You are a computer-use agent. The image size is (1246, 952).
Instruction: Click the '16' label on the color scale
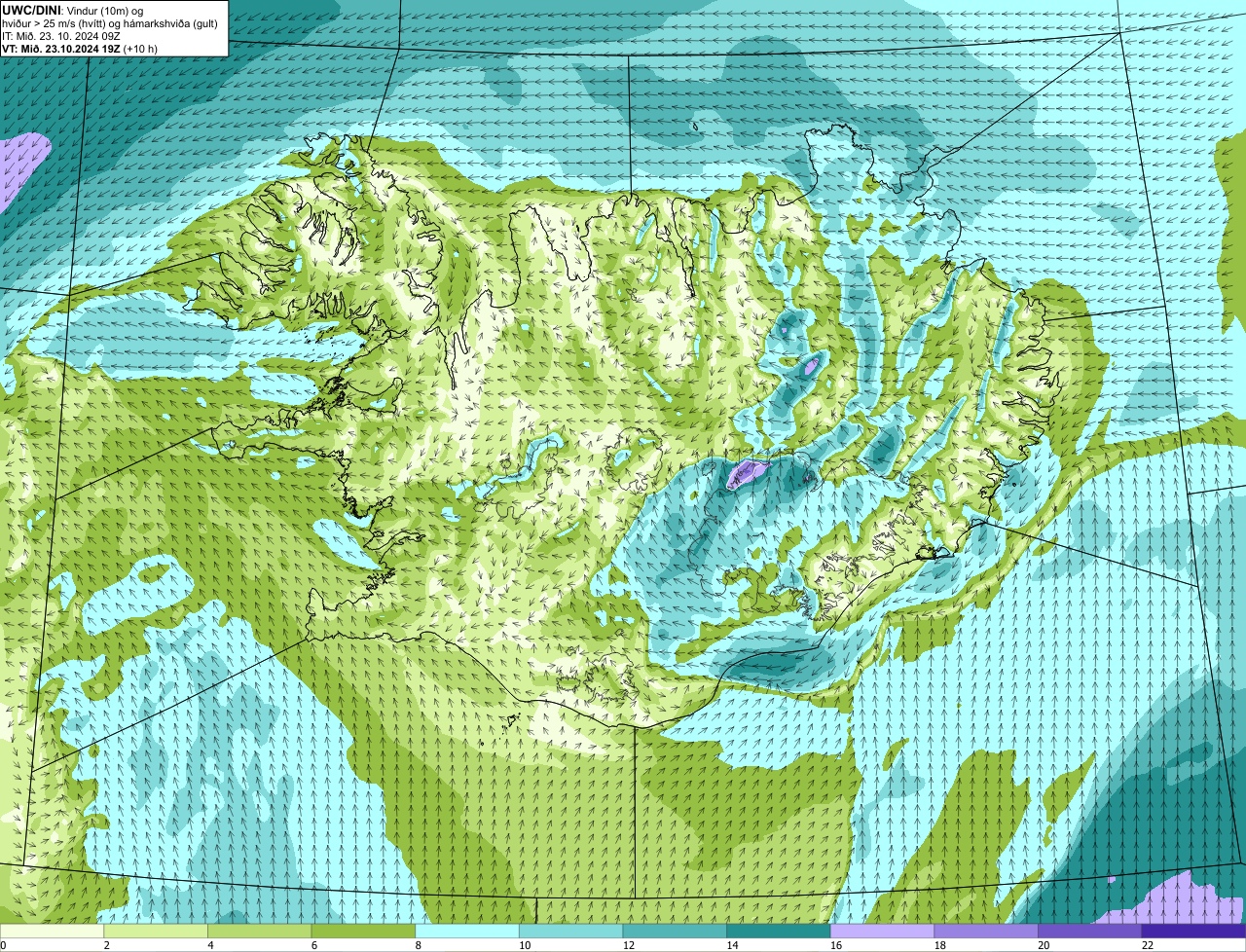(835, 945)
